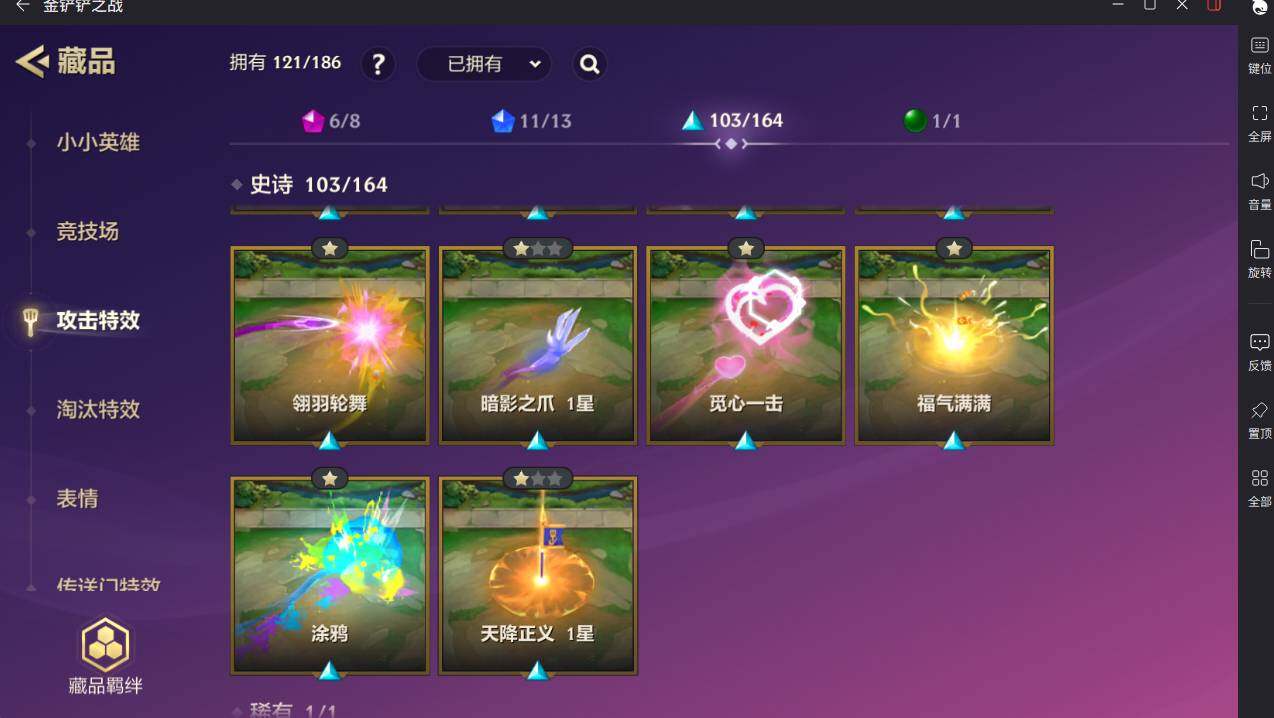The image size is (1274, 718).
Task: Choose the 天降正义 1星 effect card
Action: (538, 575)
